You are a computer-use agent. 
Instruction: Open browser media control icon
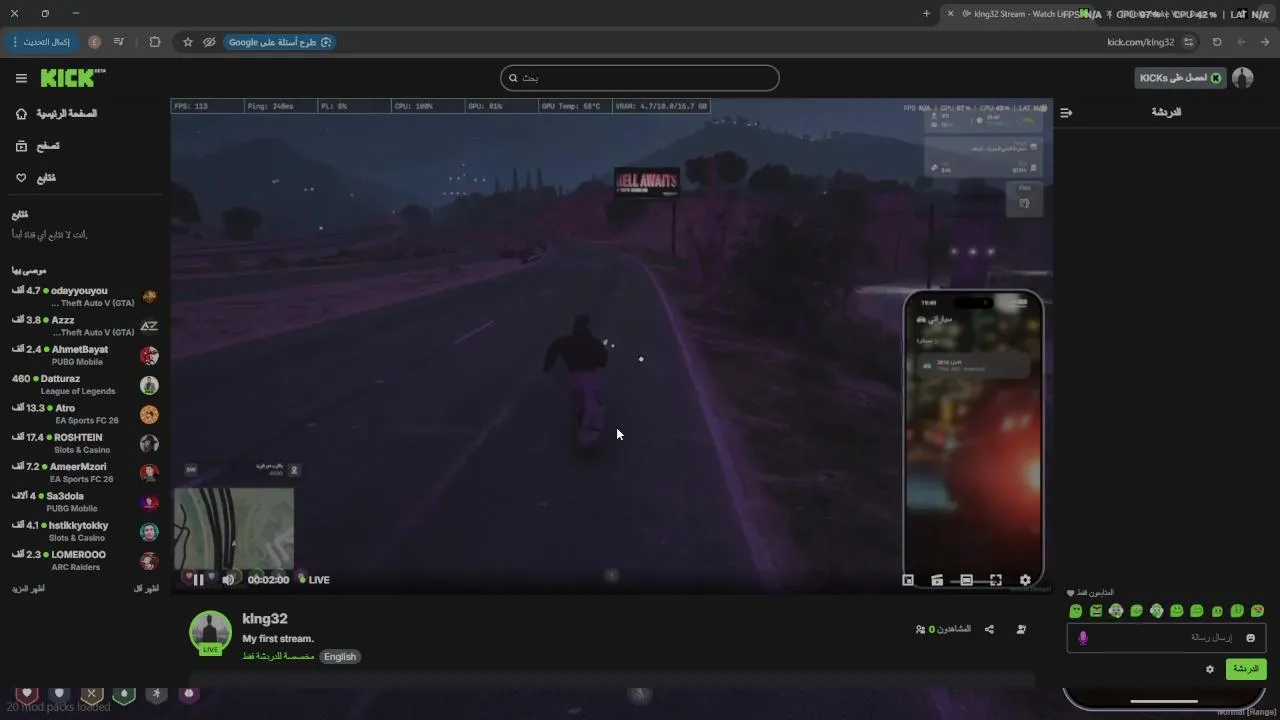pyautogui.click(x=119, y=42)
